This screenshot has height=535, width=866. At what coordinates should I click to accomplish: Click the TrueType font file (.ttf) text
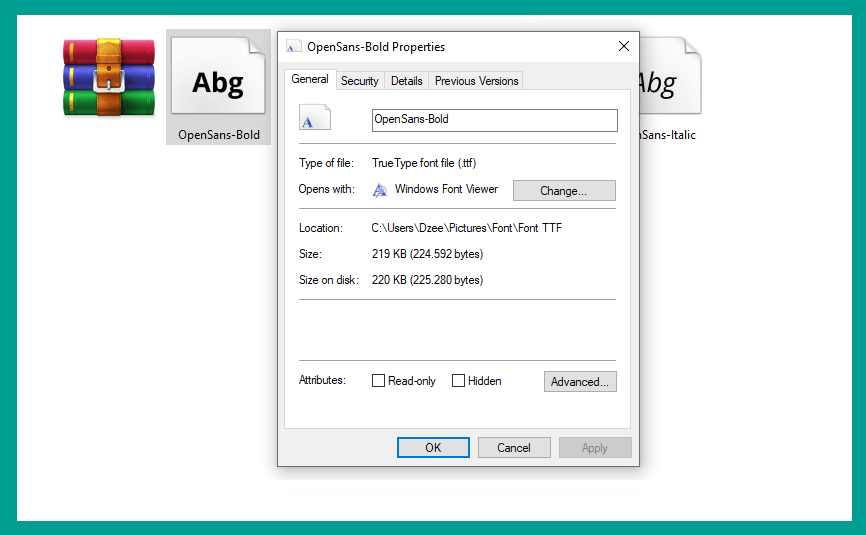pyautogui.click(x=424, y=163)
